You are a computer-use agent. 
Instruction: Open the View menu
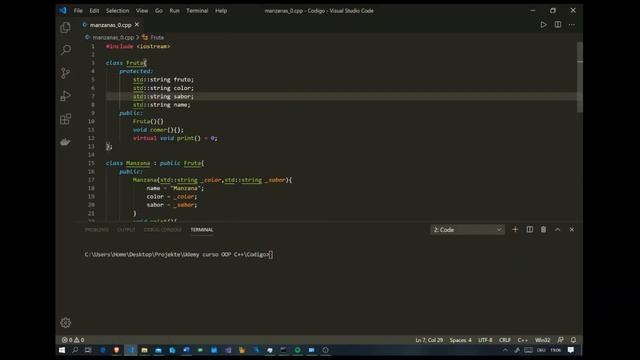tap(142, 11)
